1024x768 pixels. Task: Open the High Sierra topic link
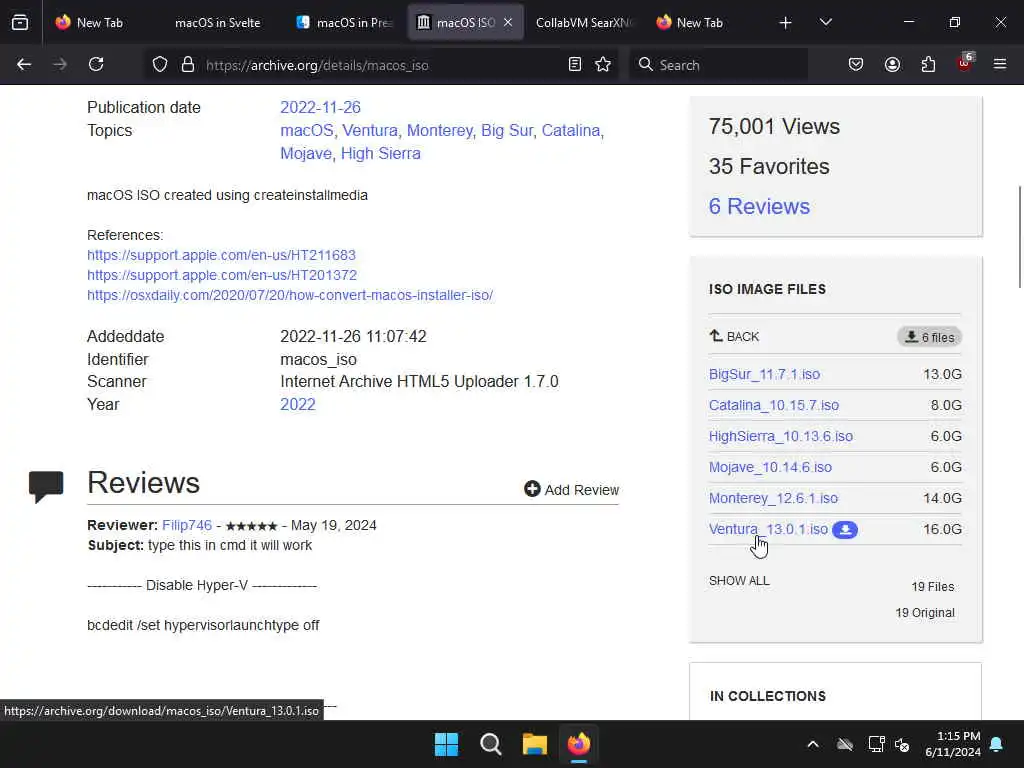[381, 153]
